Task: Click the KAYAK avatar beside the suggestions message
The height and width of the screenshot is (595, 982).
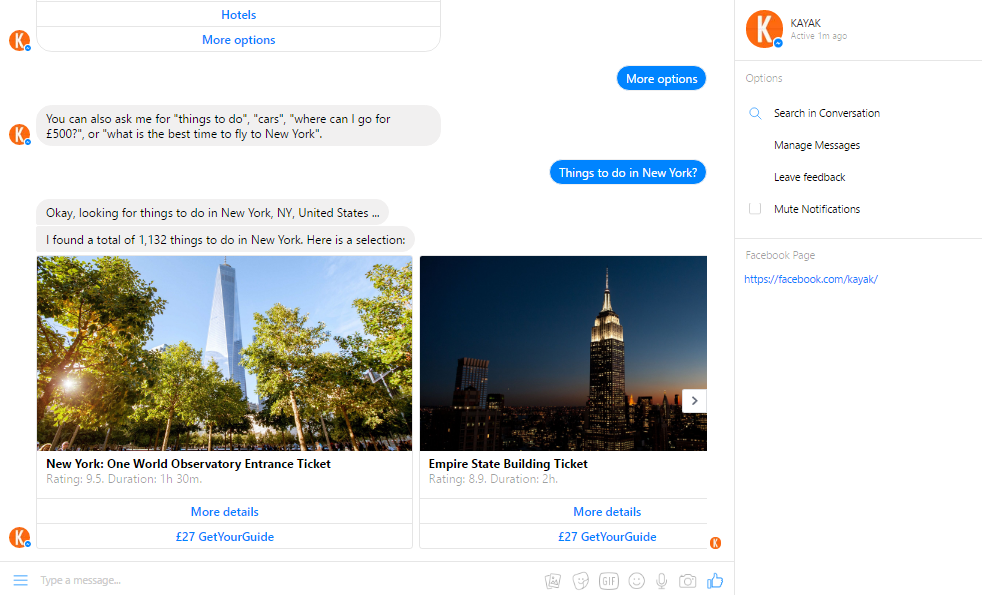Action: [19, 135]
